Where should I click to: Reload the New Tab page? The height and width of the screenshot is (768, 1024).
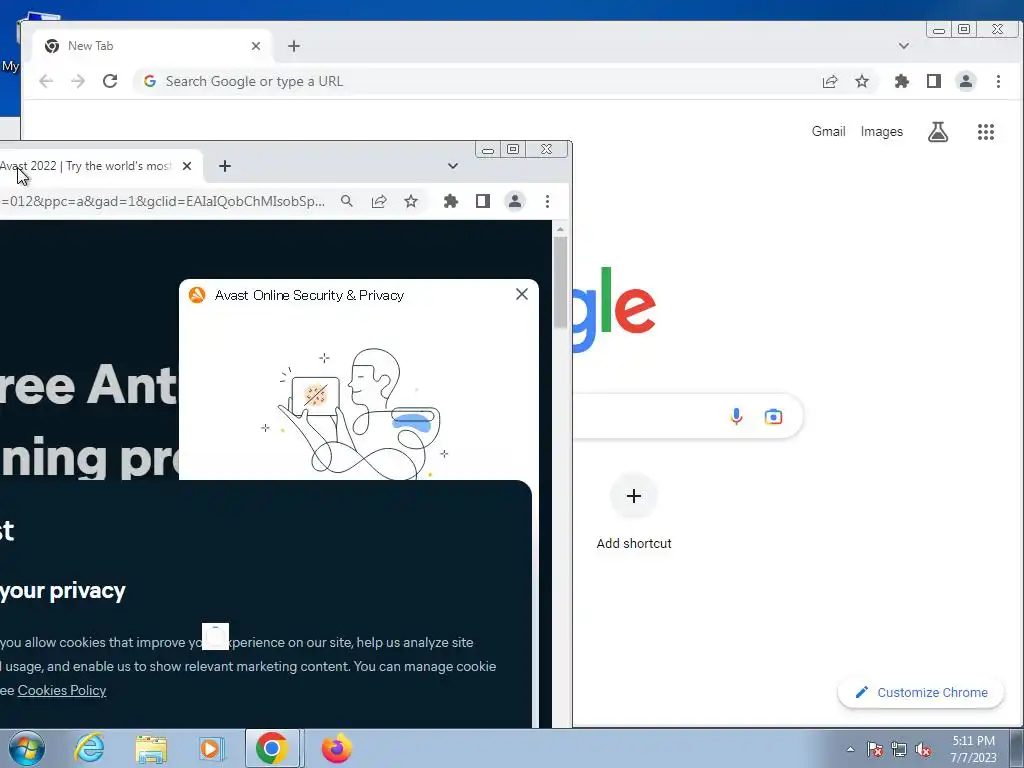110,81
